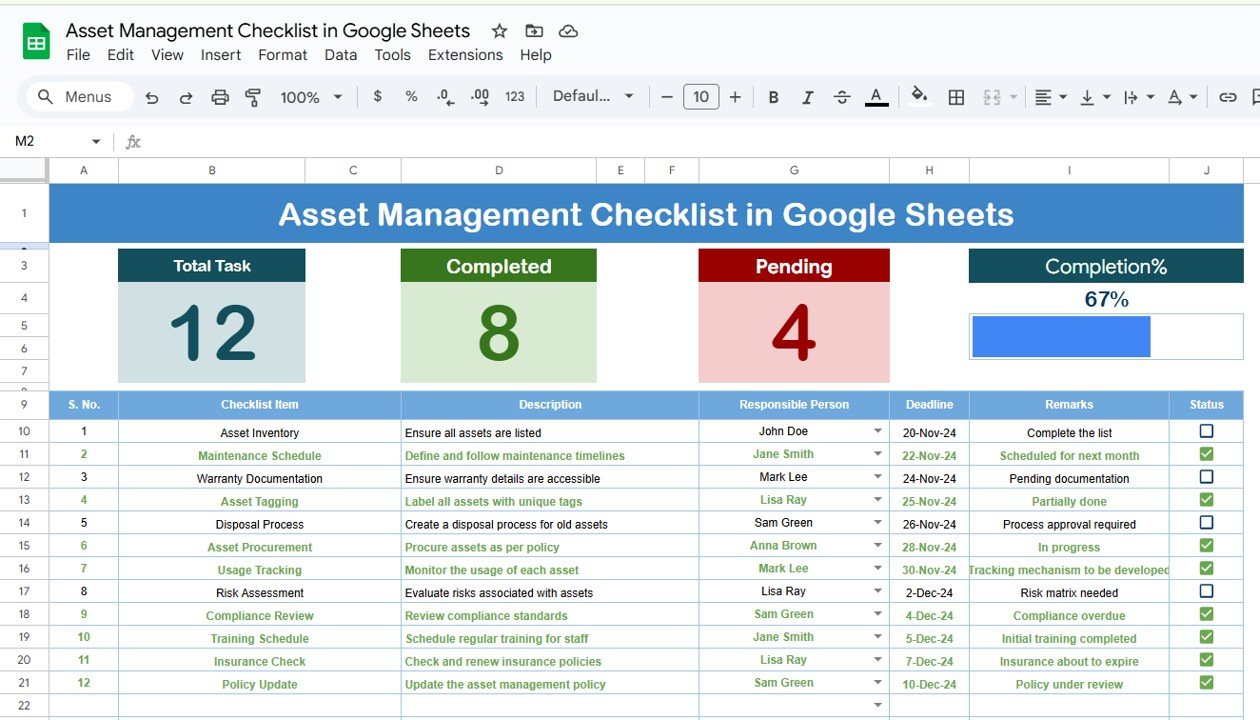Click the font size input field
This screenshot has width=1260, height=720.
[701, 97]
